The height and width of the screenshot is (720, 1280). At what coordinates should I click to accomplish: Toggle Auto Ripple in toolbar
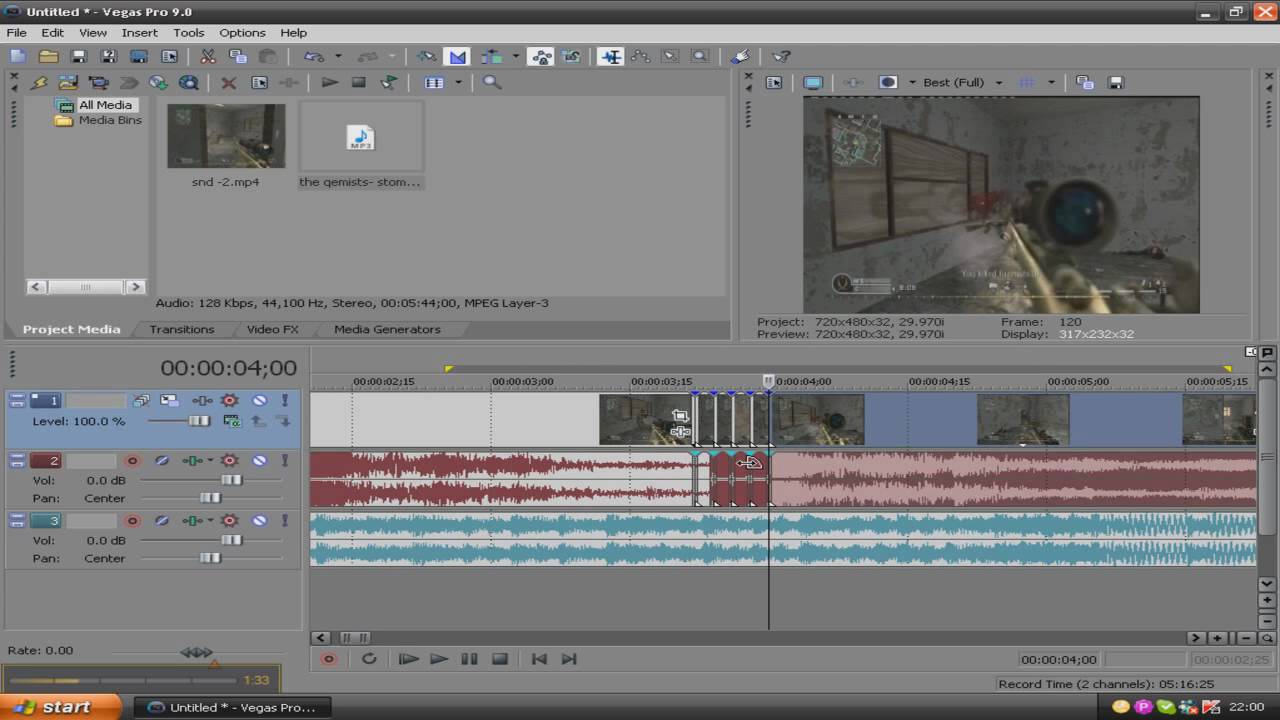[490, 57]
